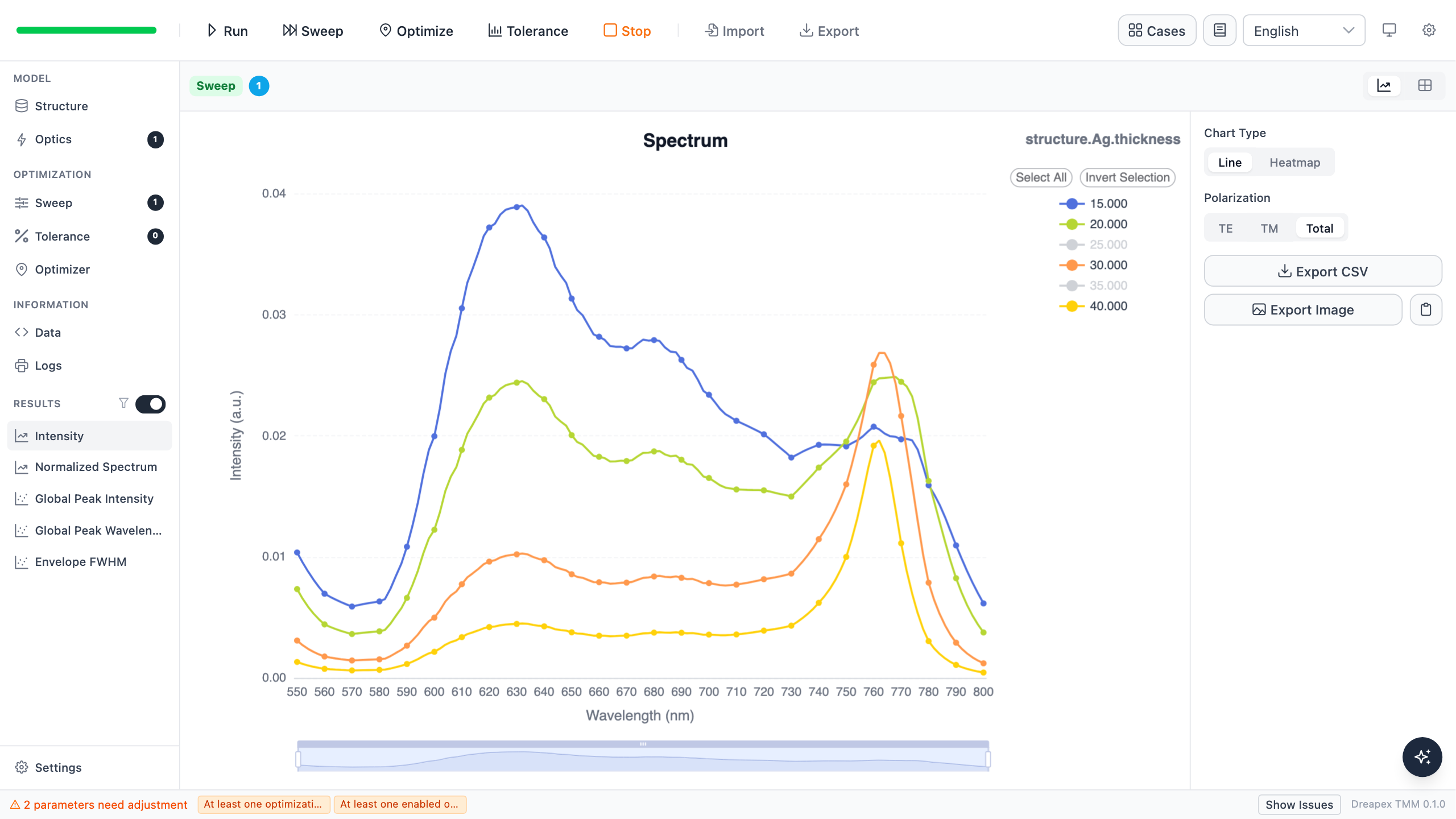Open the Envelope FWHM result
Screen dimensions: 1456x819
[89, 562]
